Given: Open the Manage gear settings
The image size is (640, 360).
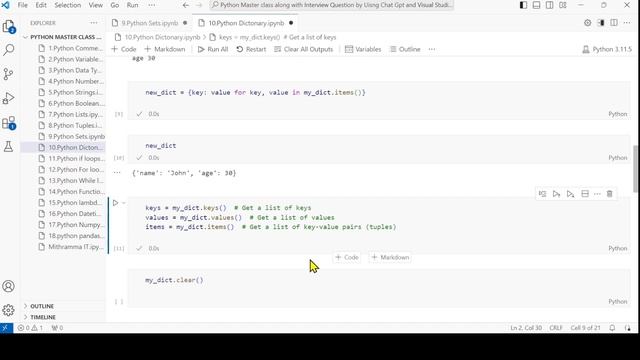Looking at the screenshot, I should (8, 310).
